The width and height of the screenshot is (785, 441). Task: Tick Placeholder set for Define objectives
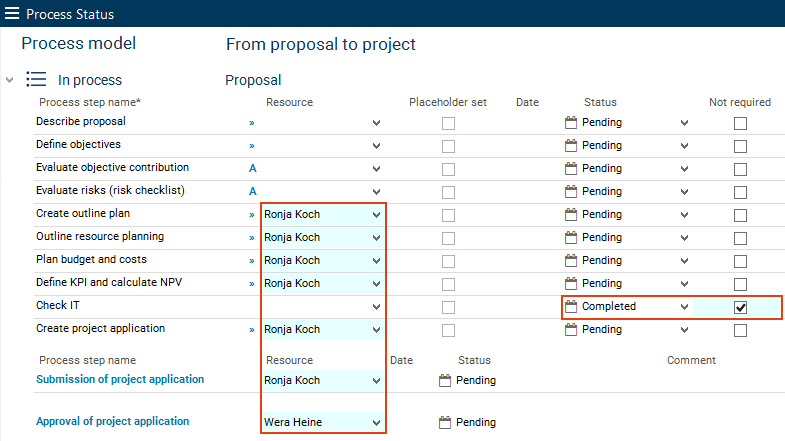click(448, 146)
